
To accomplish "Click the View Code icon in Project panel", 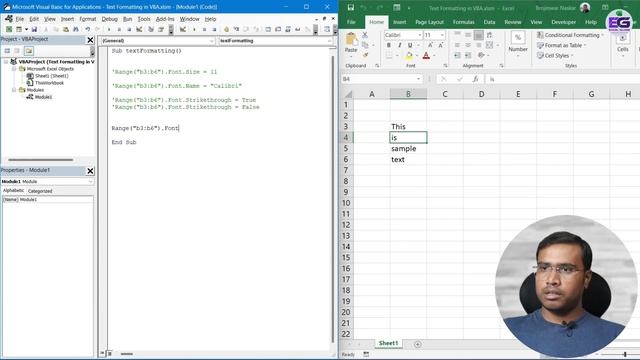I will click(7, 51).
